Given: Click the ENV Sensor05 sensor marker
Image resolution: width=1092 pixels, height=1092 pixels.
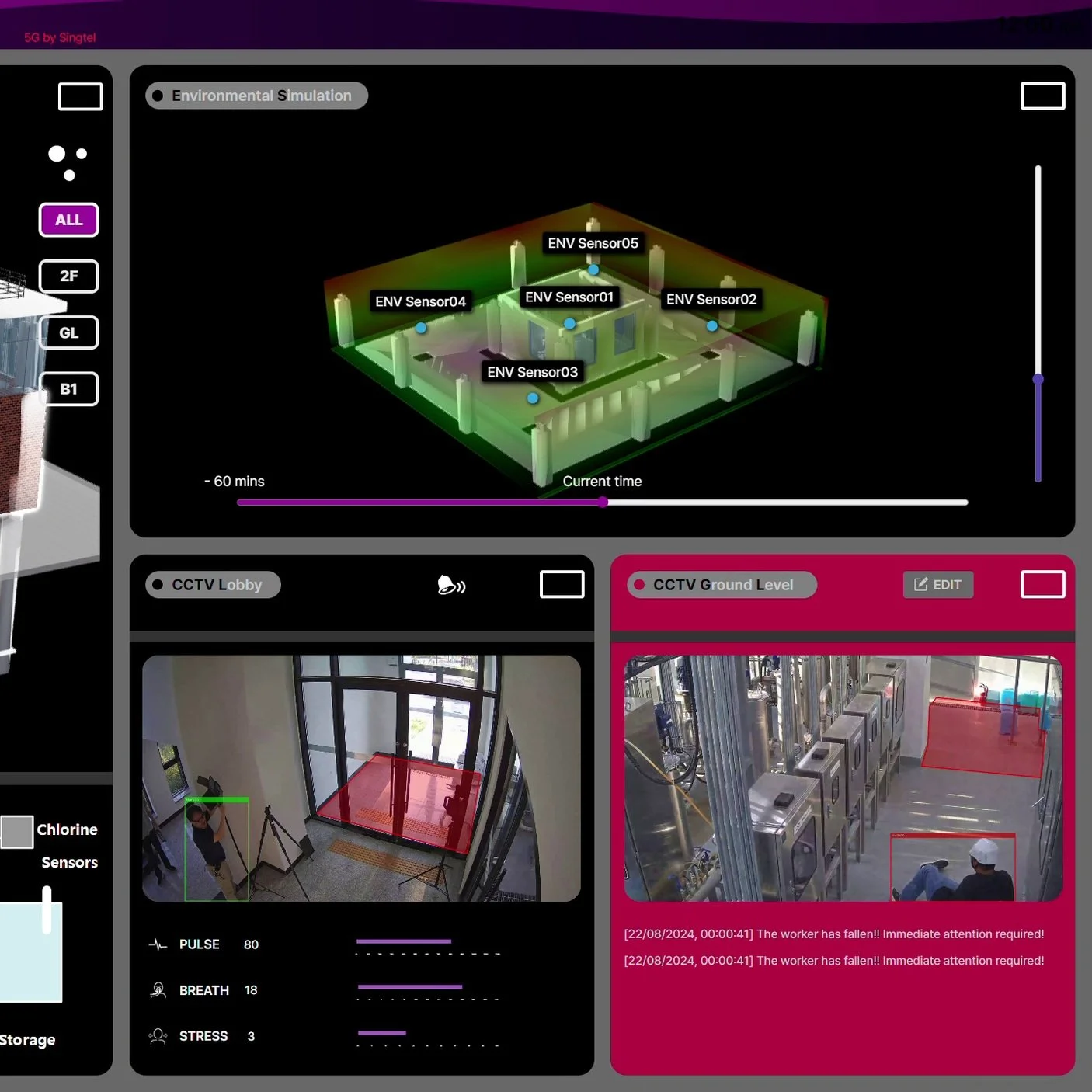Looking at the screenshot, I should (593, 270).
